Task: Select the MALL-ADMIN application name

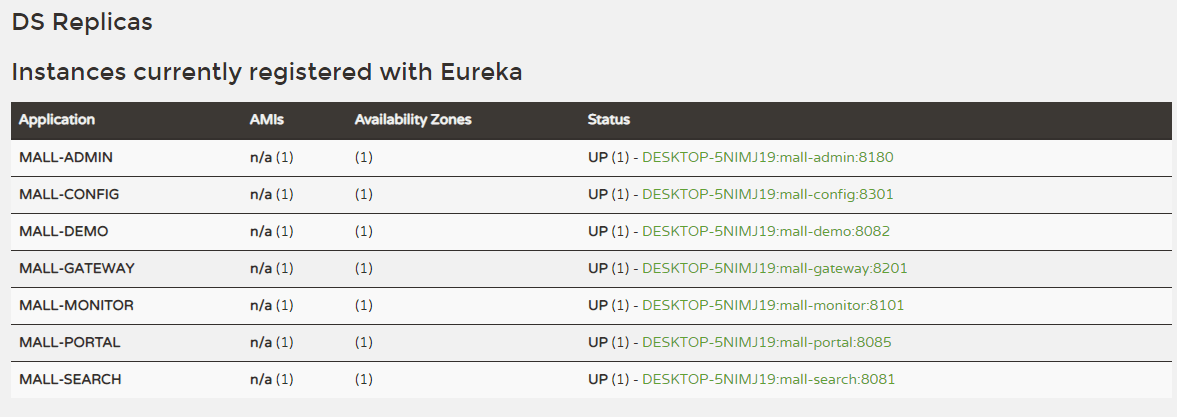Action: click(66, 157)
